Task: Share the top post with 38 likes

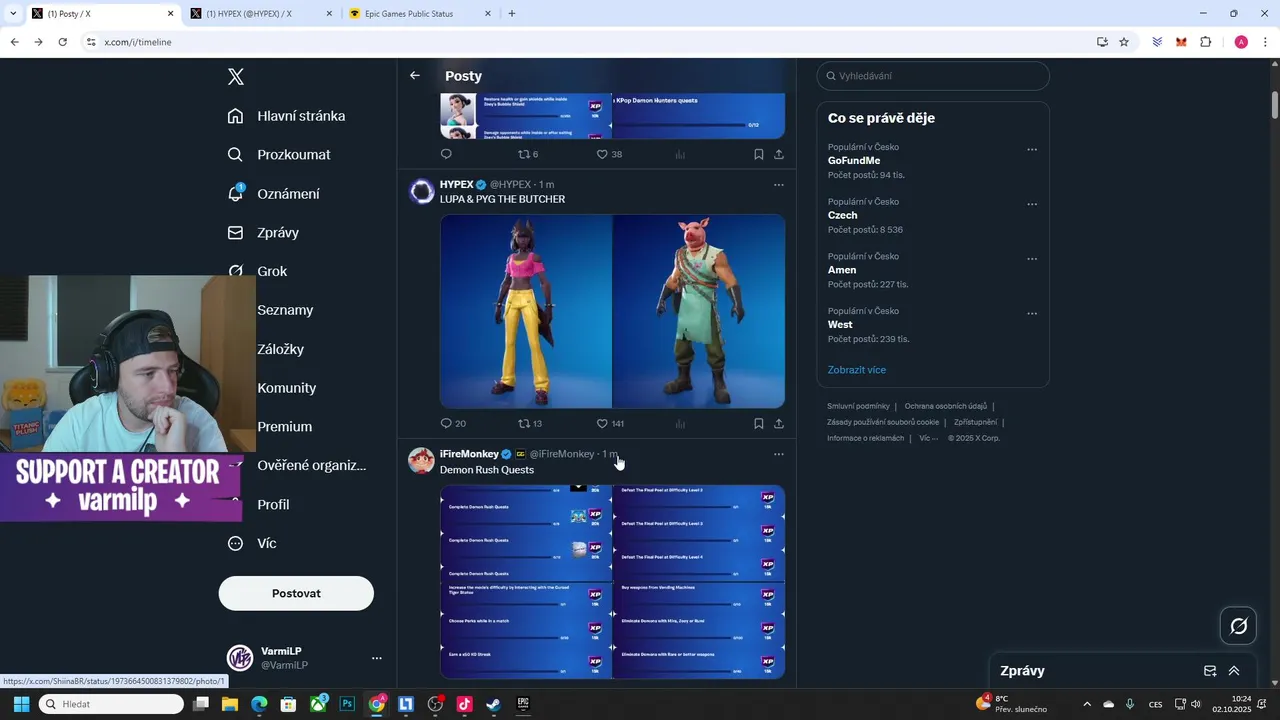Action: (779, 154)
